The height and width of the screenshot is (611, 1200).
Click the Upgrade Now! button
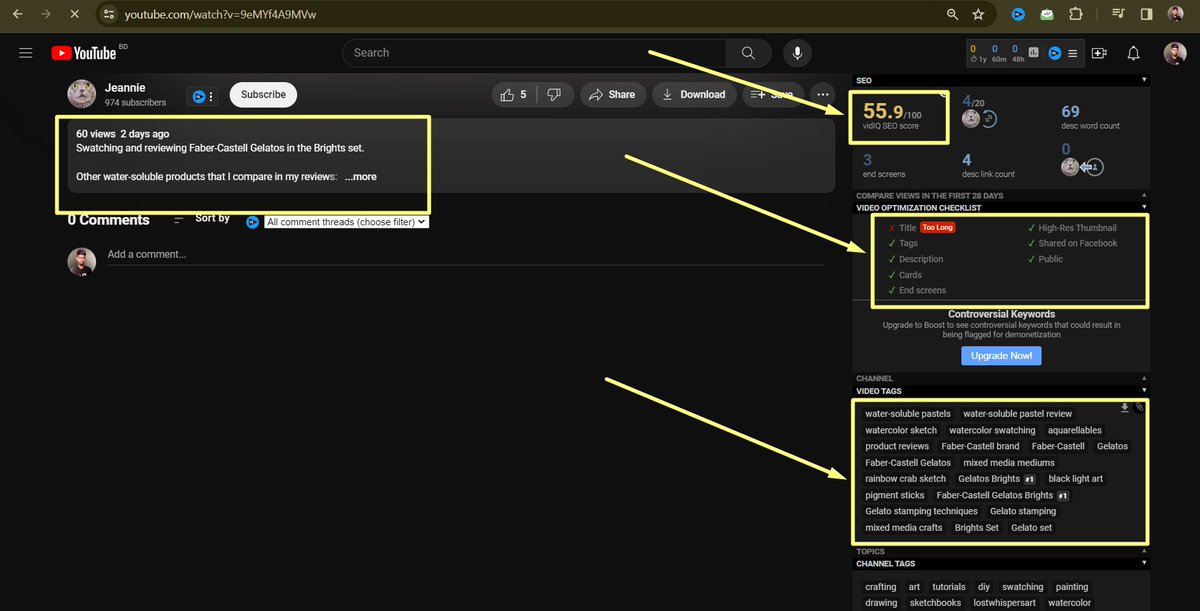pyautogui.click(x=1000, y=355)
